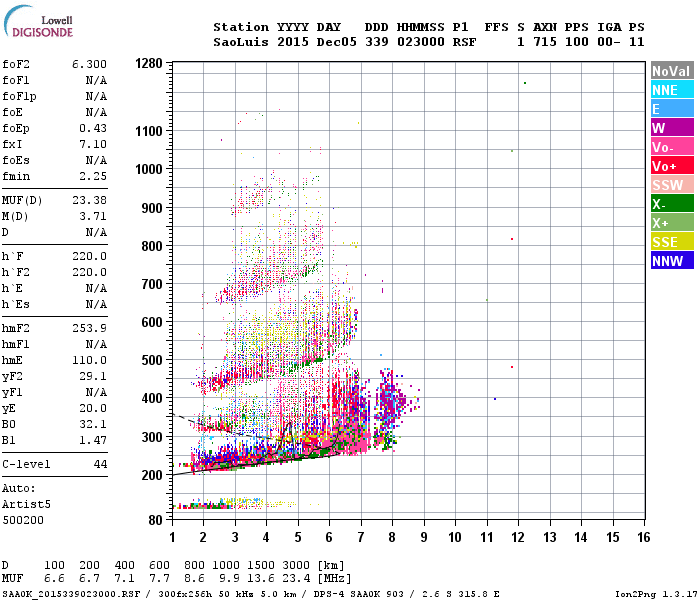Select the NoVal legend swatch

[672, 71]
